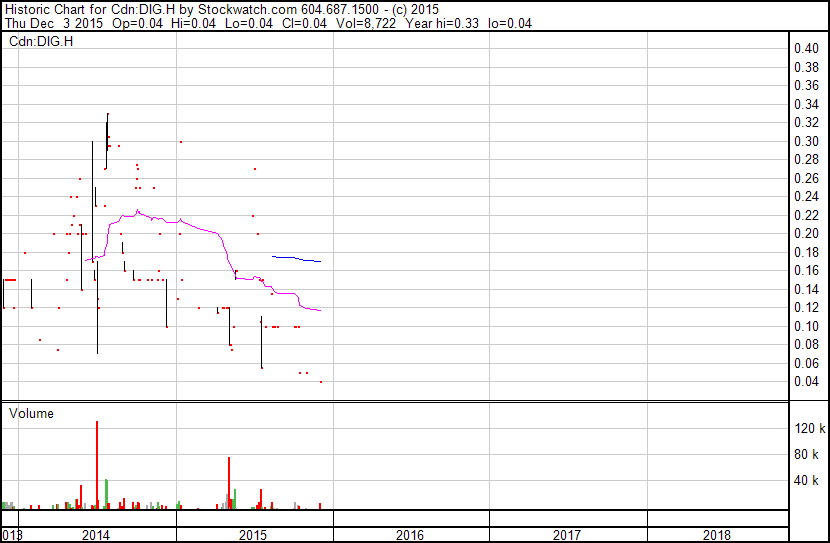Click the 0.18 price axis label
This screenshot has width=830, height=543.
pos(806,252)
